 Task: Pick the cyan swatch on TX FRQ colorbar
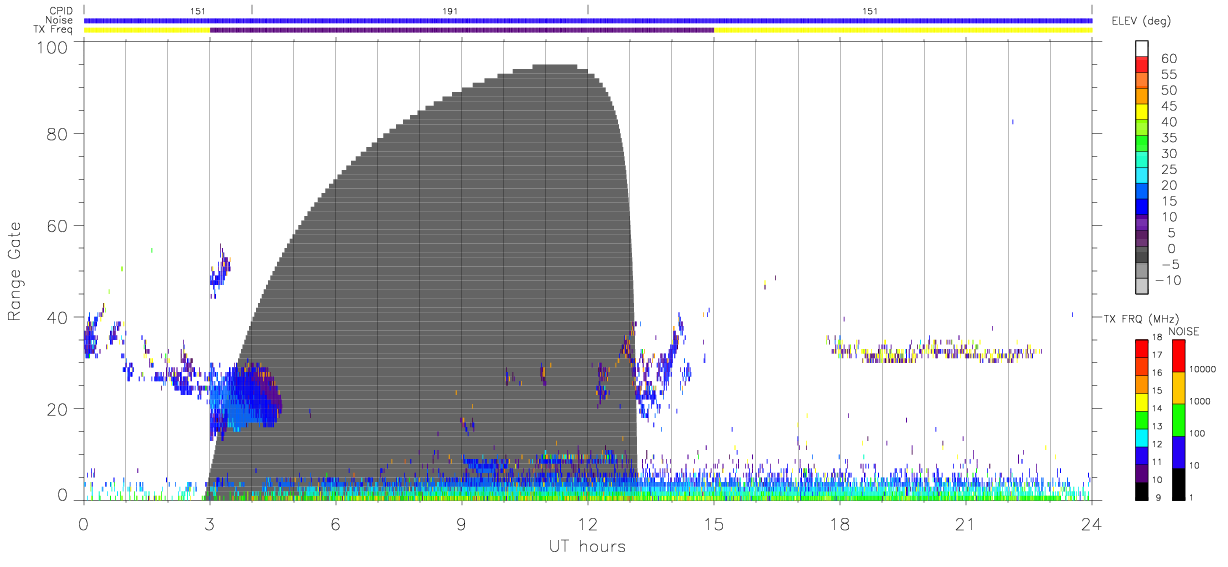[x=1141, y=437]
